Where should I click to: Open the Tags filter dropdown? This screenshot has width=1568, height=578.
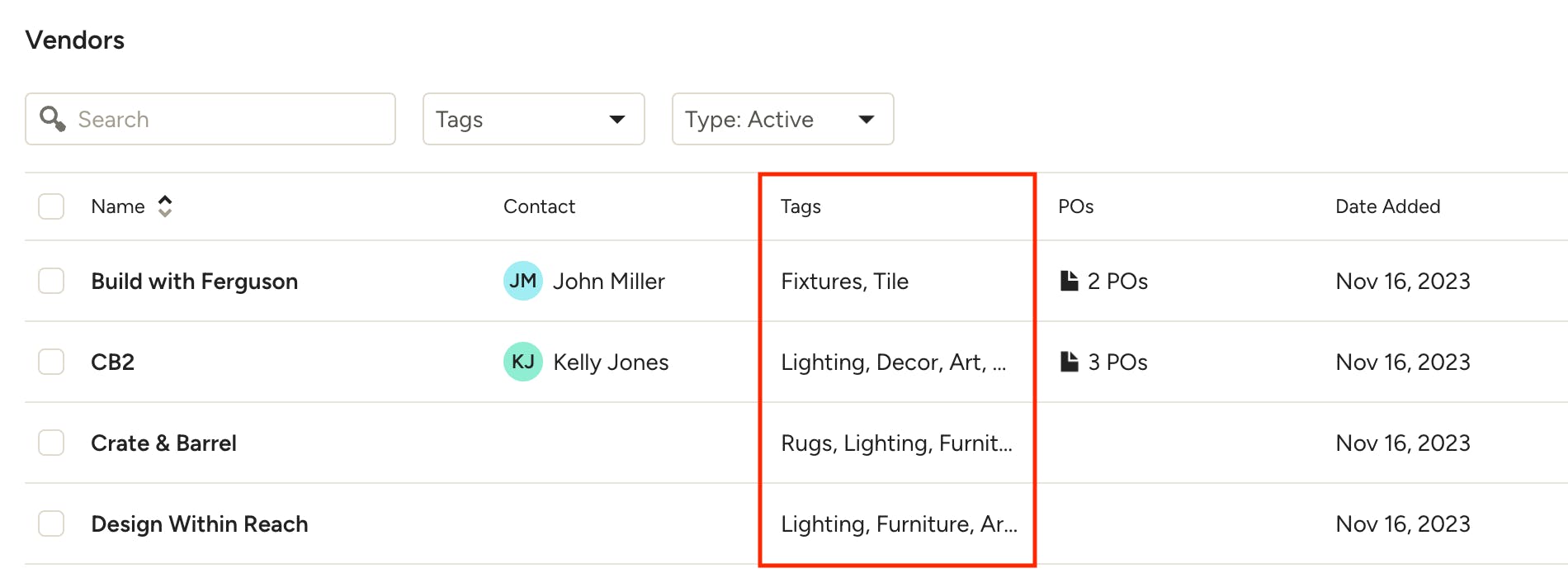click(x=534, y=119)
